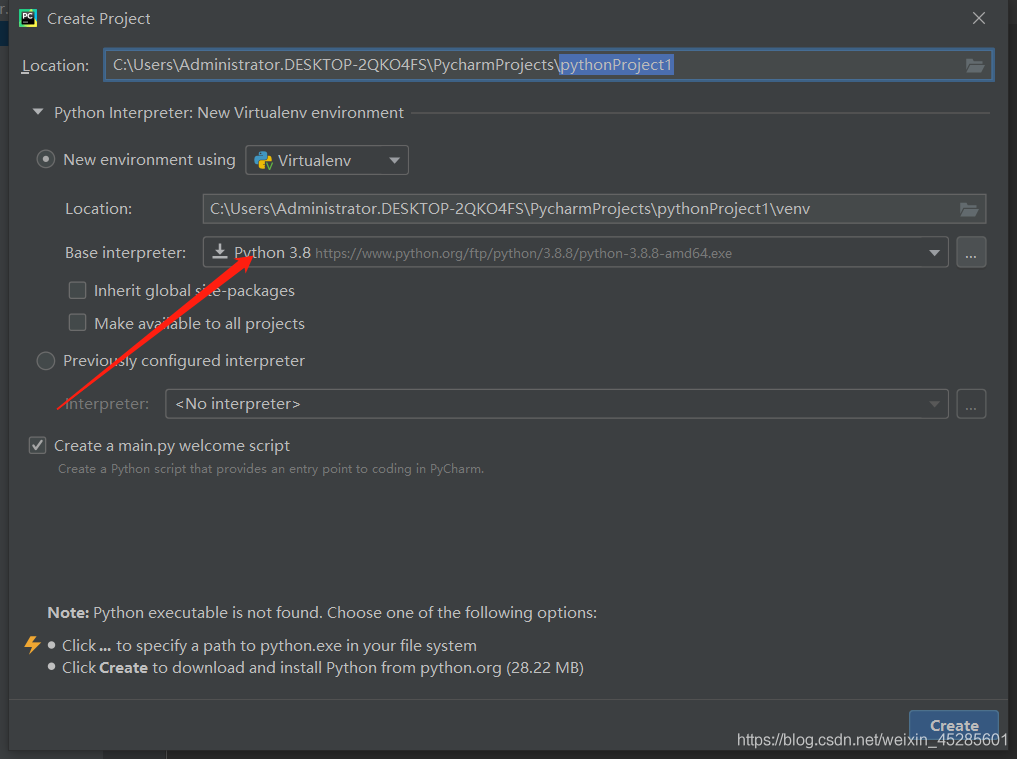Open the Virtualenv environment type dropdown
The image size is (1017, 759).
click(x=327, y=160)
